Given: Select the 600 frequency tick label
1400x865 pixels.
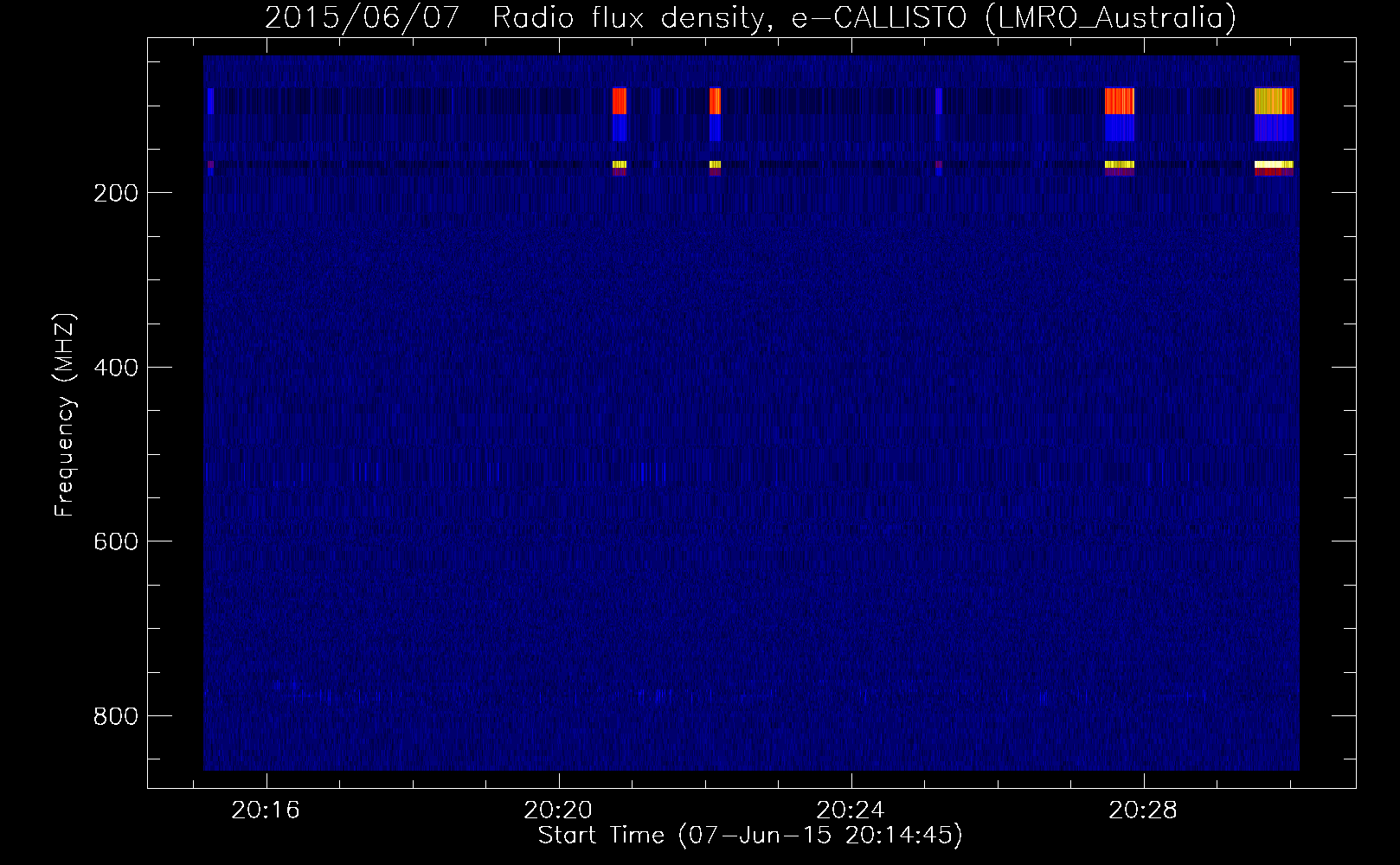Looking at the screenshot, I should 115,541.
